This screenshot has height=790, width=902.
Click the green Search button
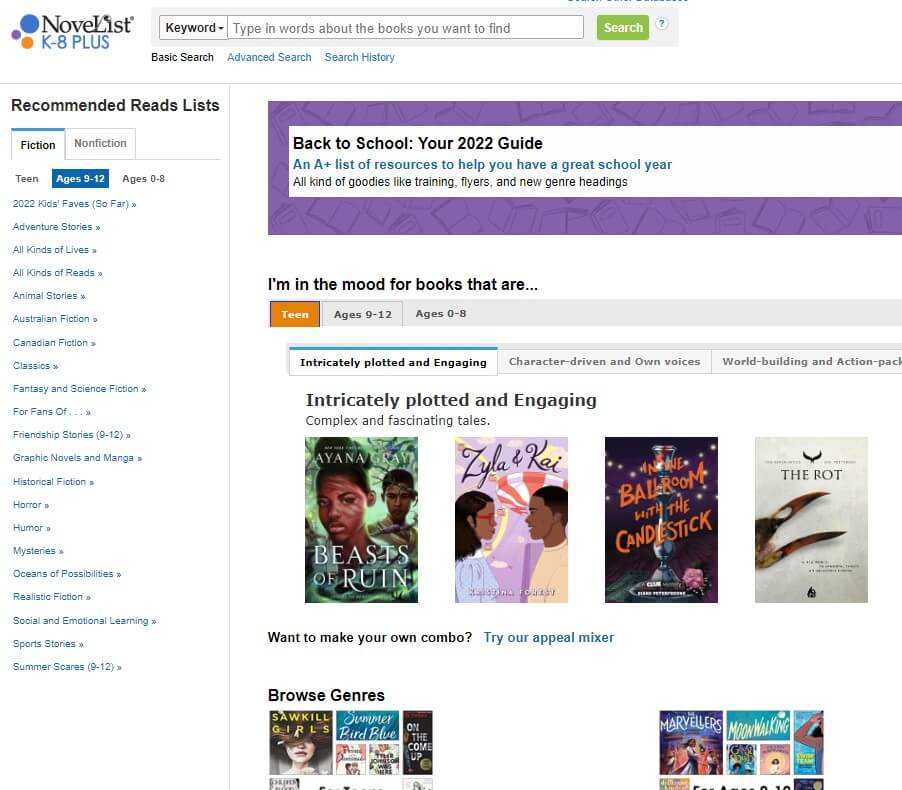point(622,28)
